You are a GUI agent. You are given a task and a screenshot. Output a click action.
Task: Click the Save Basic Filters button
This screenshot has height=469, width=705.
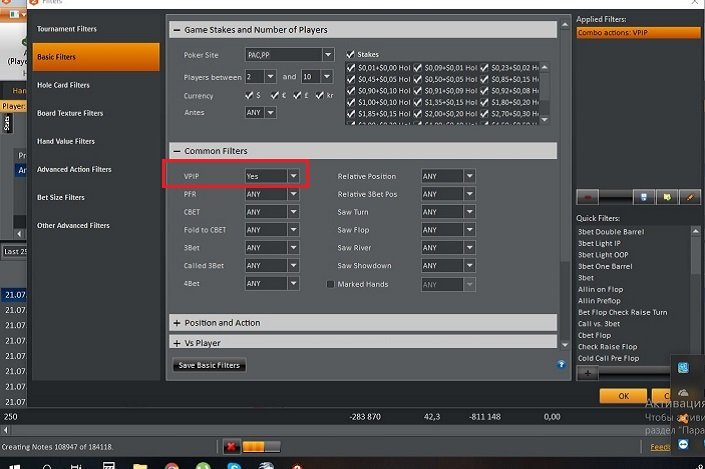pyautogui.click(x=209, y=365)
